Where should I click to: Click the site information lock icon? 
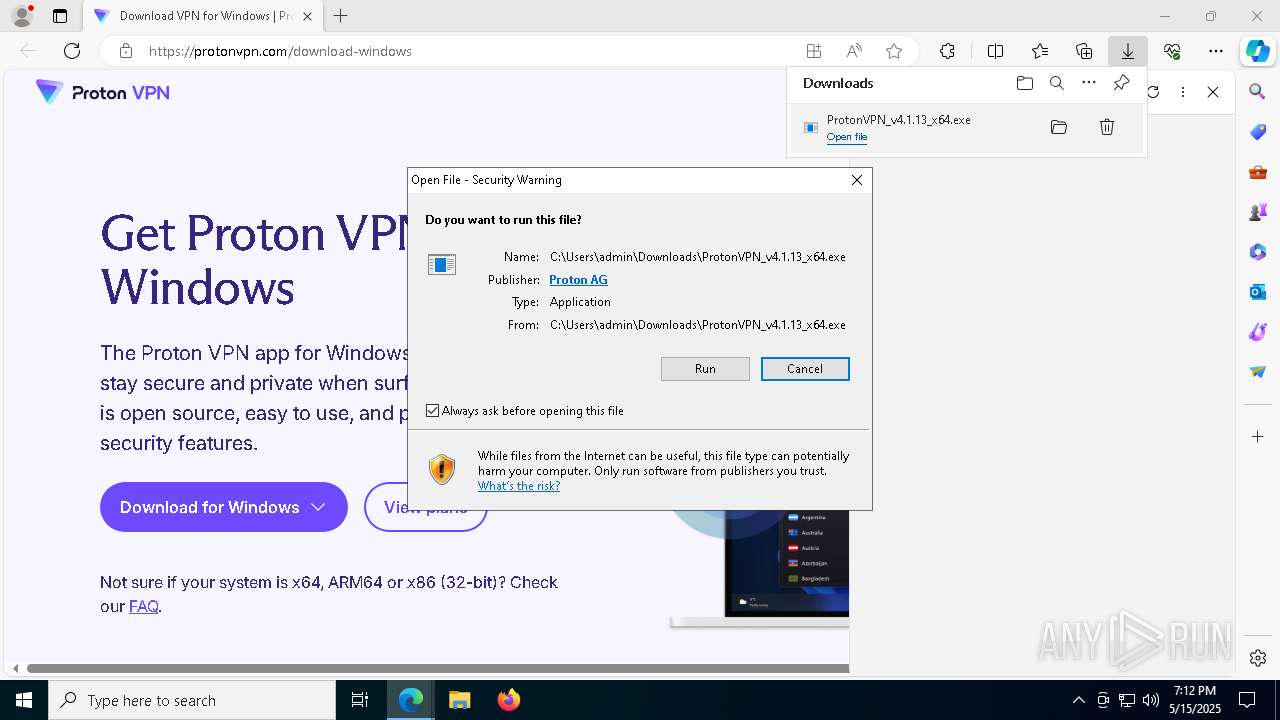(126, 51)
